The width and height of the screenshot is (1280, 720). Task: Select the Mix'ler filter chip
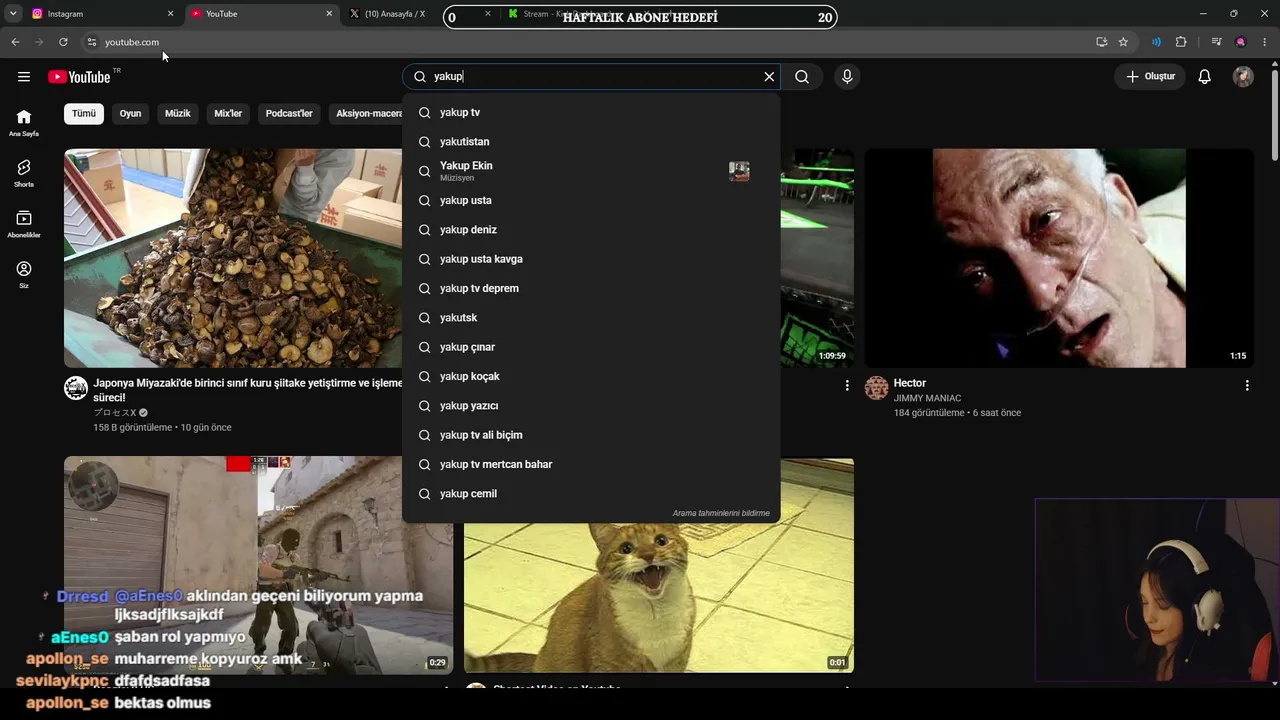pyautogui.click(x=228, y=114)
